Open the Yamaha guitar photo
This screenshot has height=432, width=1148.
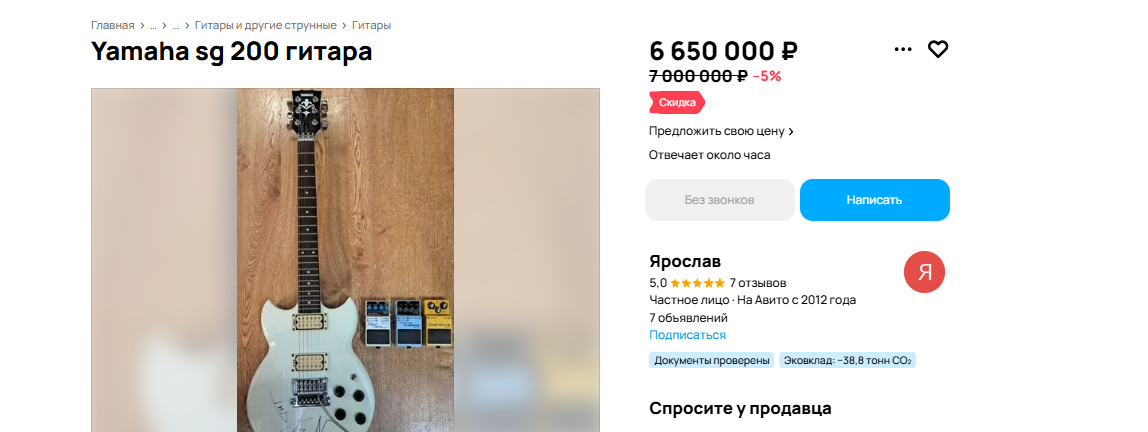345,260
